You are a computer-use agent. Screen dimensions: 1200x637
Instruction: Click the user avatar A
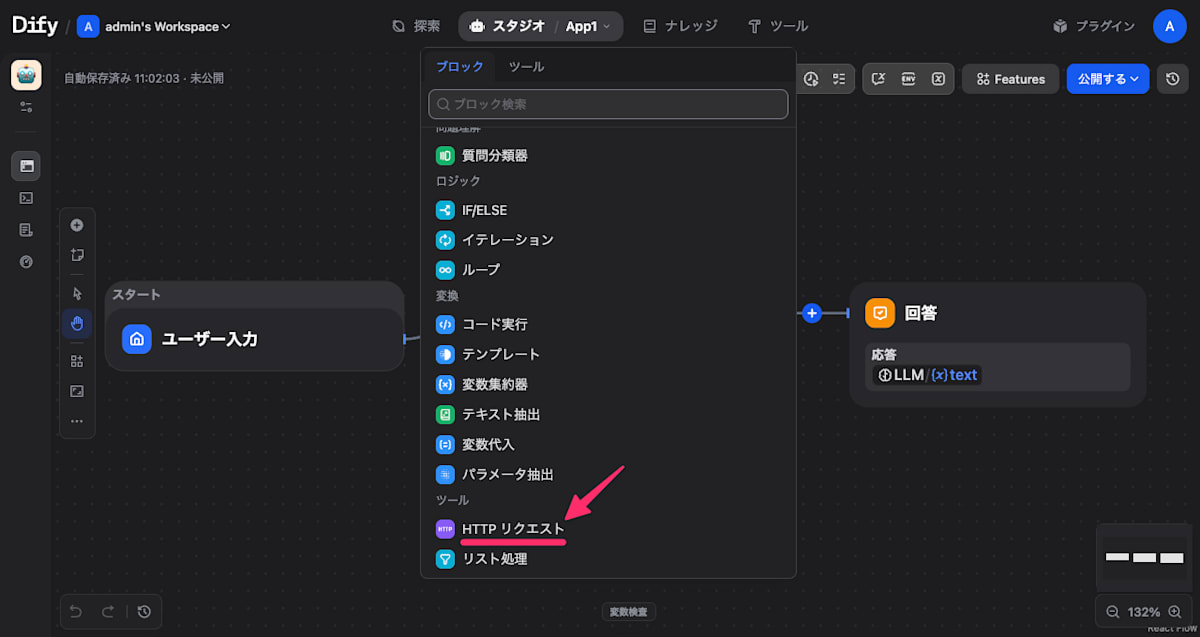(x=1169, y=26)
